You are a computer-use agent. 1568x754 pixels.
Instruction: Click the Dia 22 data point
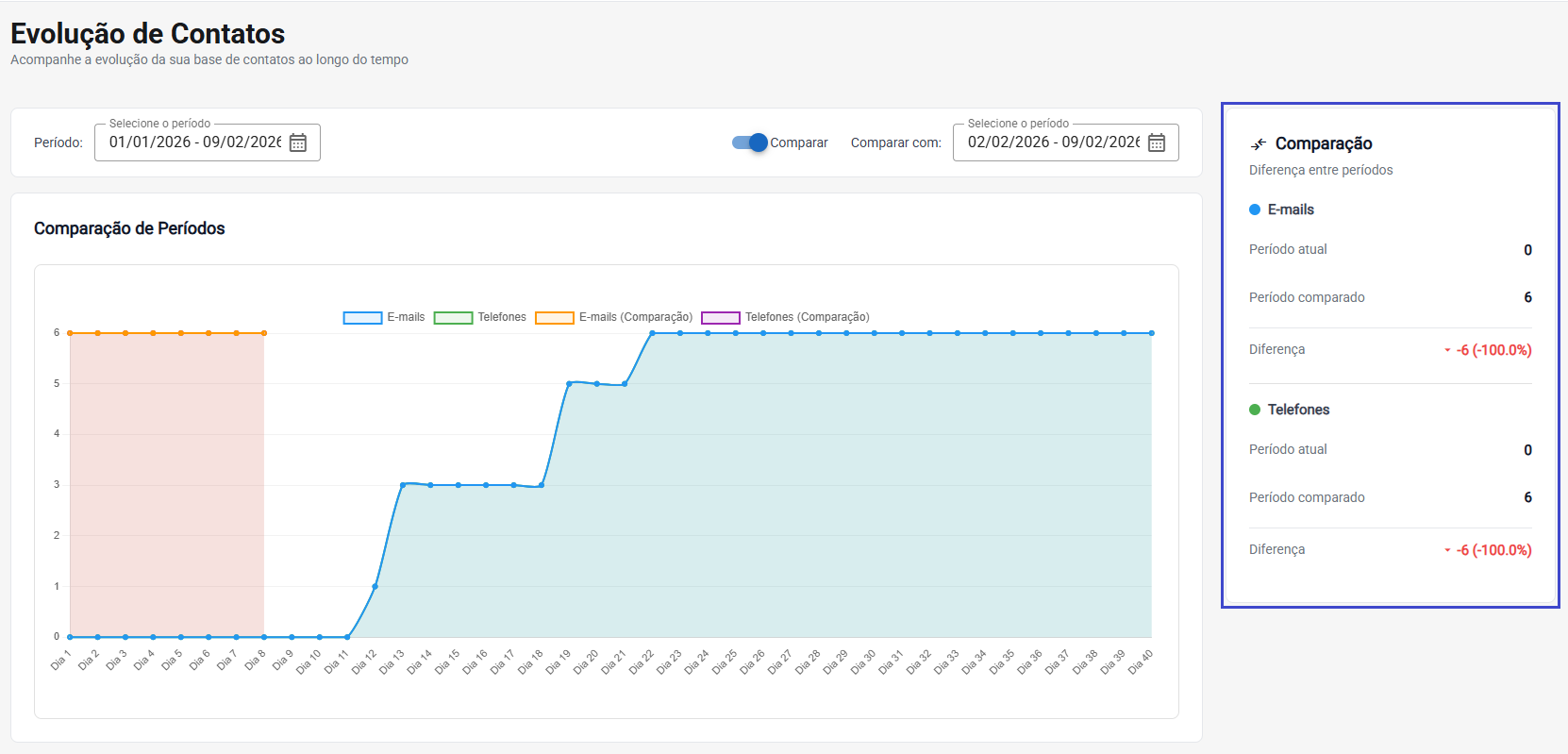(x=652, y=333)
